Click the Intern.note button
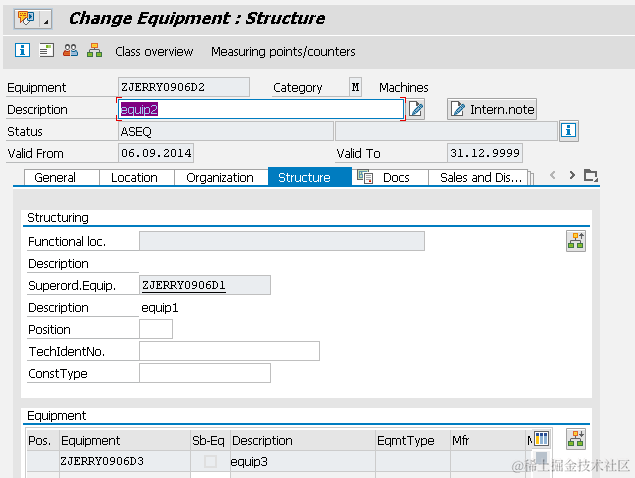Viewport: 635px width, 478px height. point(492,109)
